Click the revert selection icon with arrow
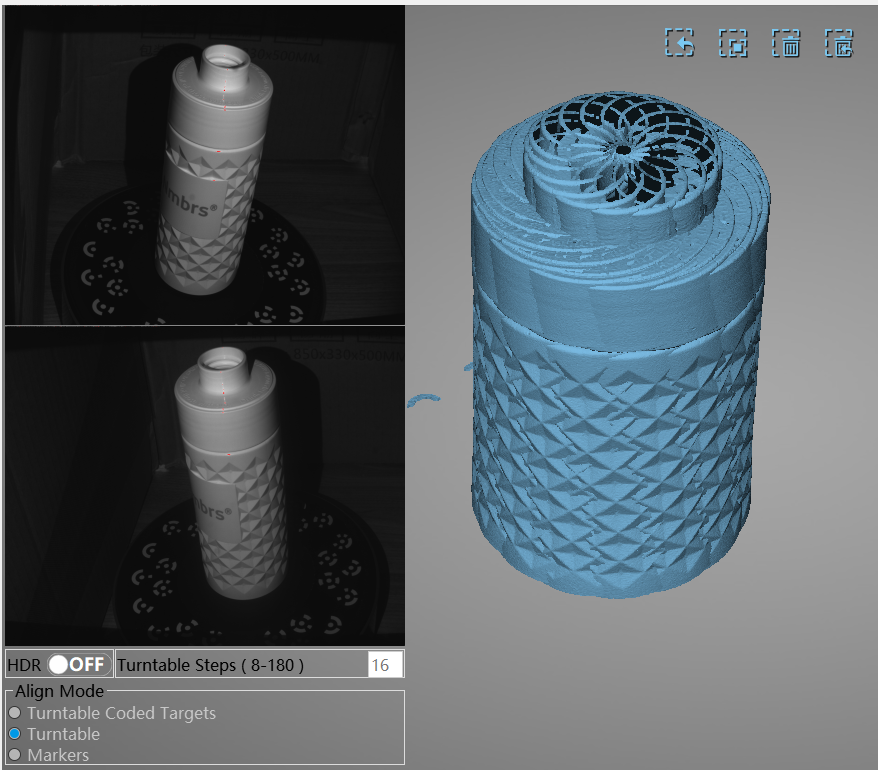 [680, 43]
